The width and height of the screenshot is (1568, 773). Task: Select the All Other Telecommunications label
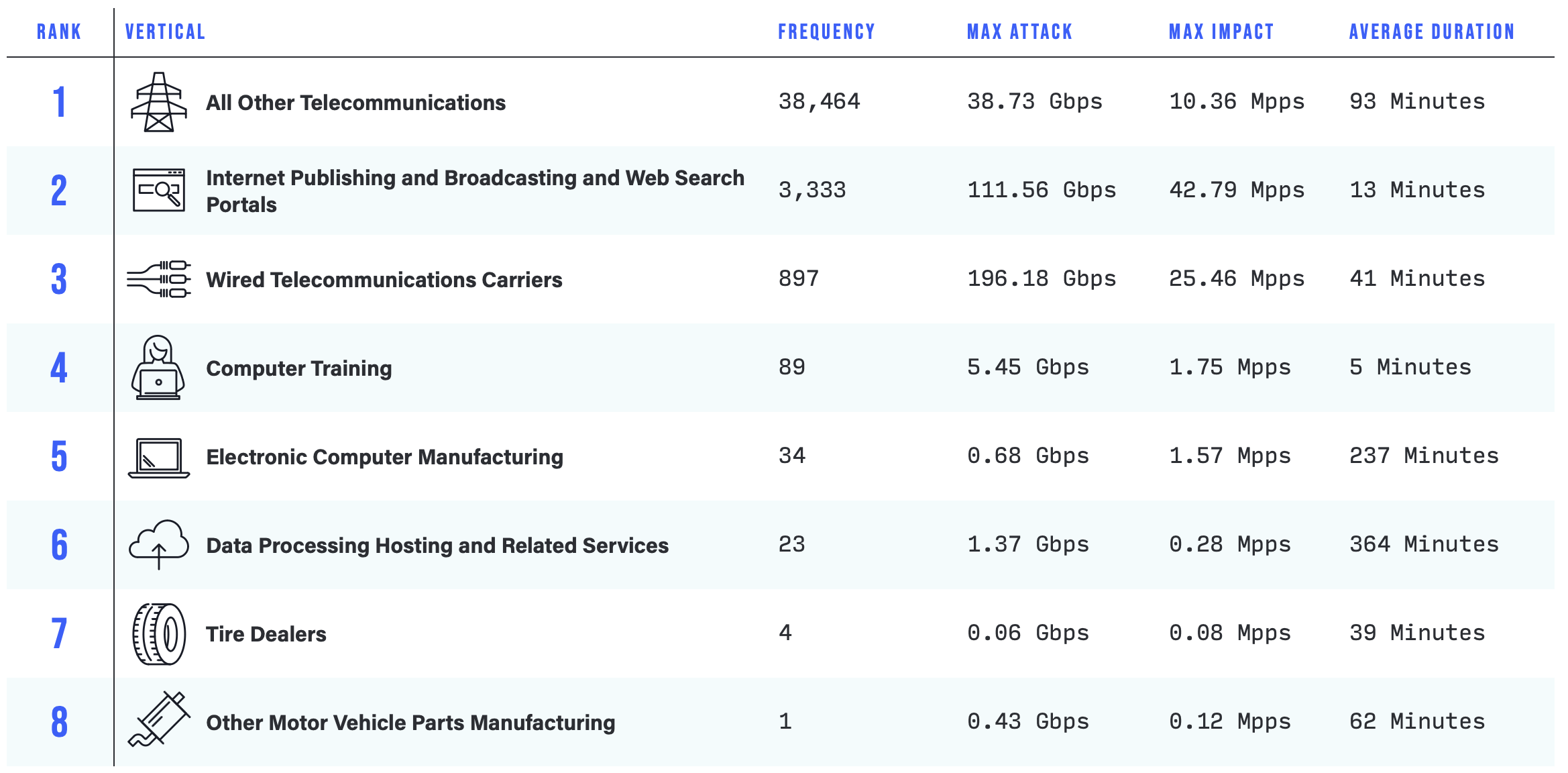tap(355, 103)
